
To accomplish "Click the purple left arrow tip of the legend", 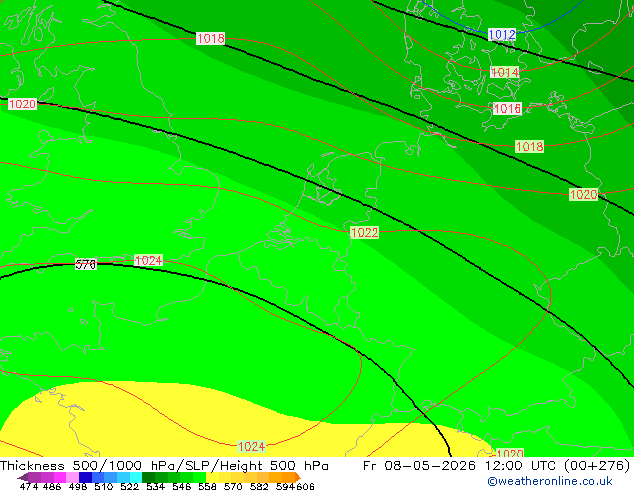I will tap(22, 477).
